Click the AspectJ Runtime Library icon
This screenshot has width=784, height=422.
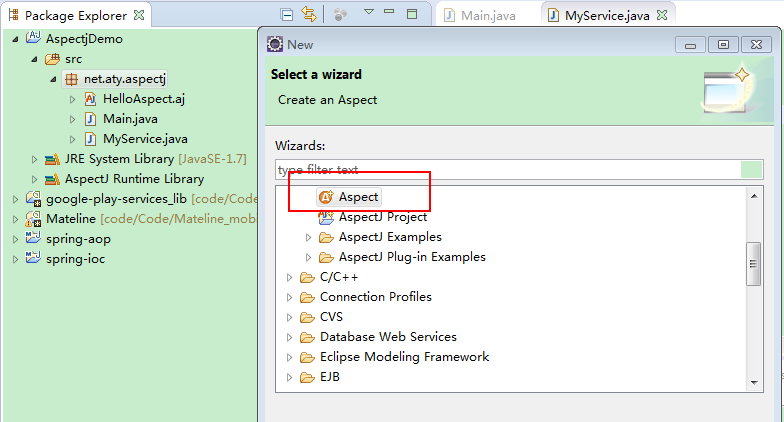click(x=52, y=180)
